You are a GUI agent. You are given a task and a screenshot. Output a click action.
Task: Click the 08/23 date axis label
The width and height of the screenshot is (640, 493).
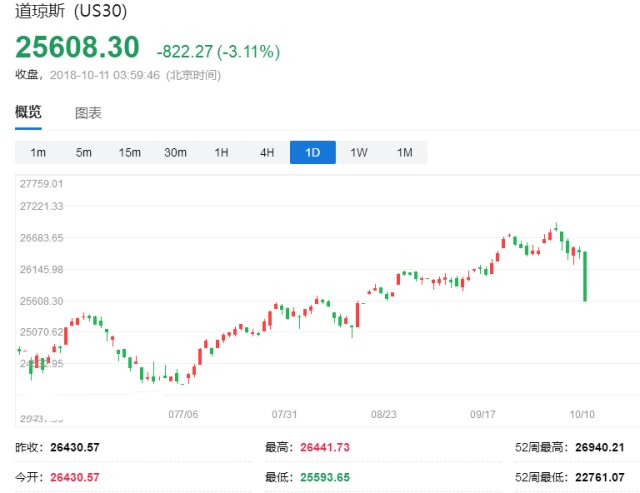(384, 413)
